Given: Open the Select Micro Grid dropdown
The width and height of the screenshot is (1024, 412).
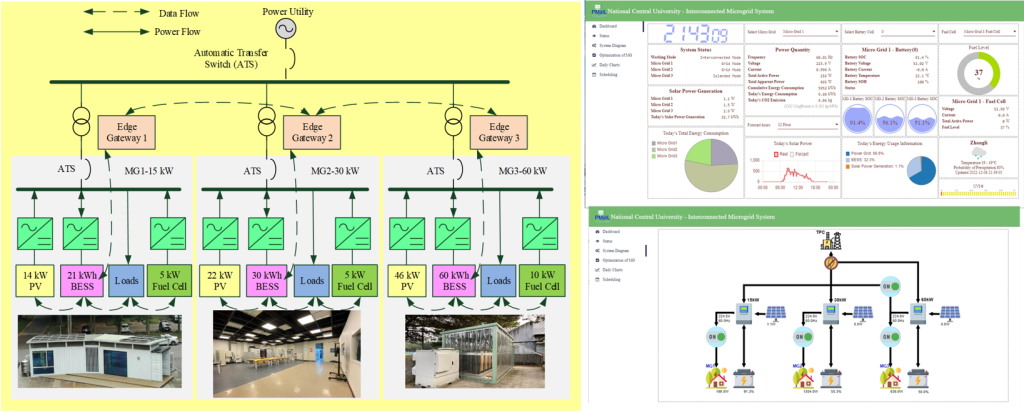Looking at the screenshot, I should tap(808, 32).
